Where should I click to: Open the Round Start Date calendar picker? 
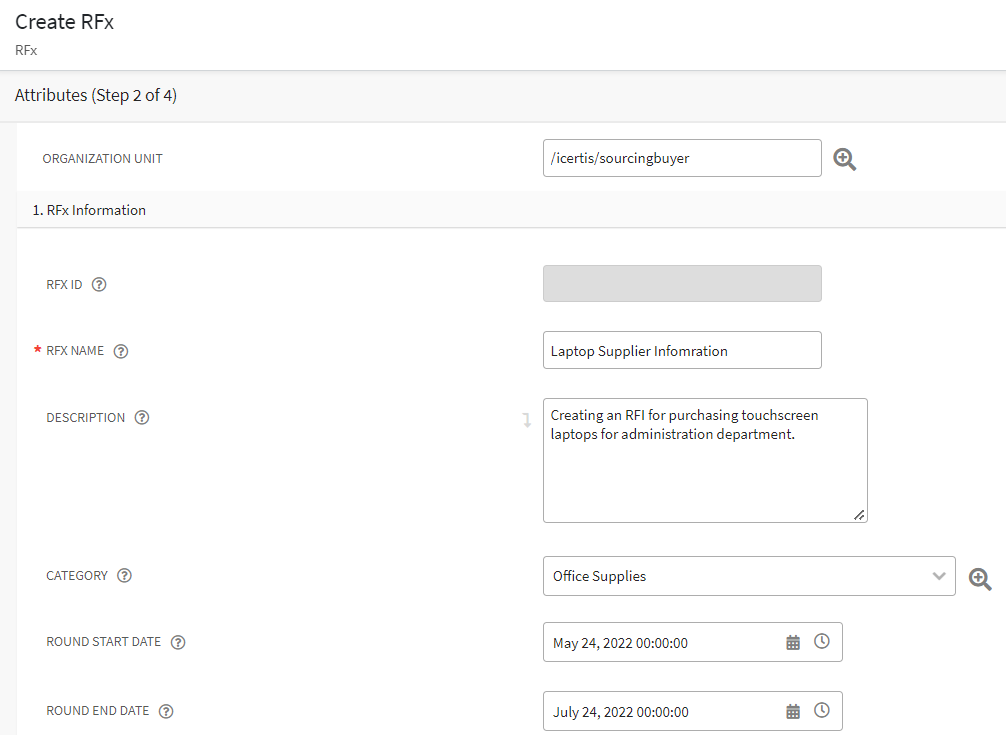point(793,641)
